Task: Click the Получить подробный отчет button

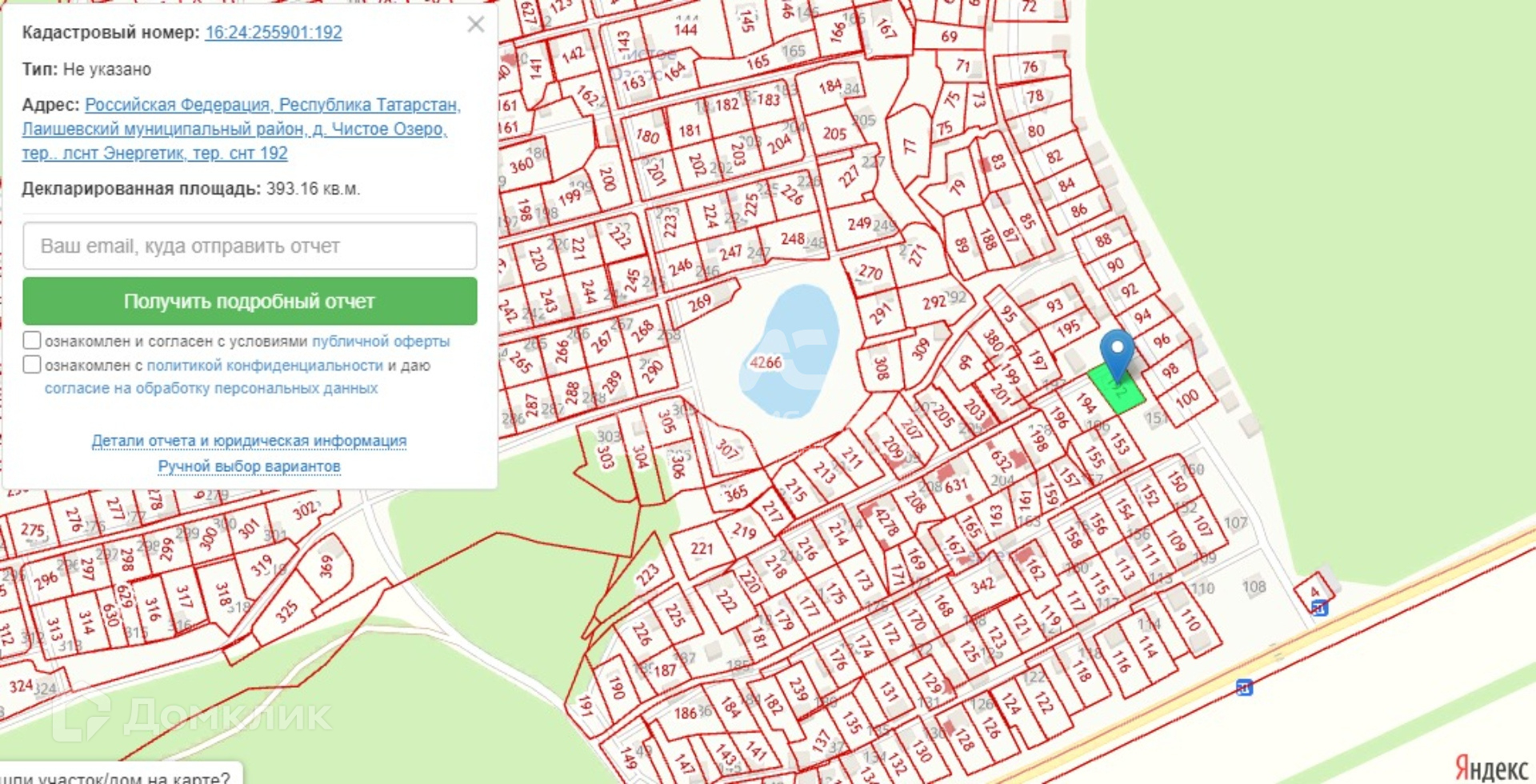Action: coord(250,302)
